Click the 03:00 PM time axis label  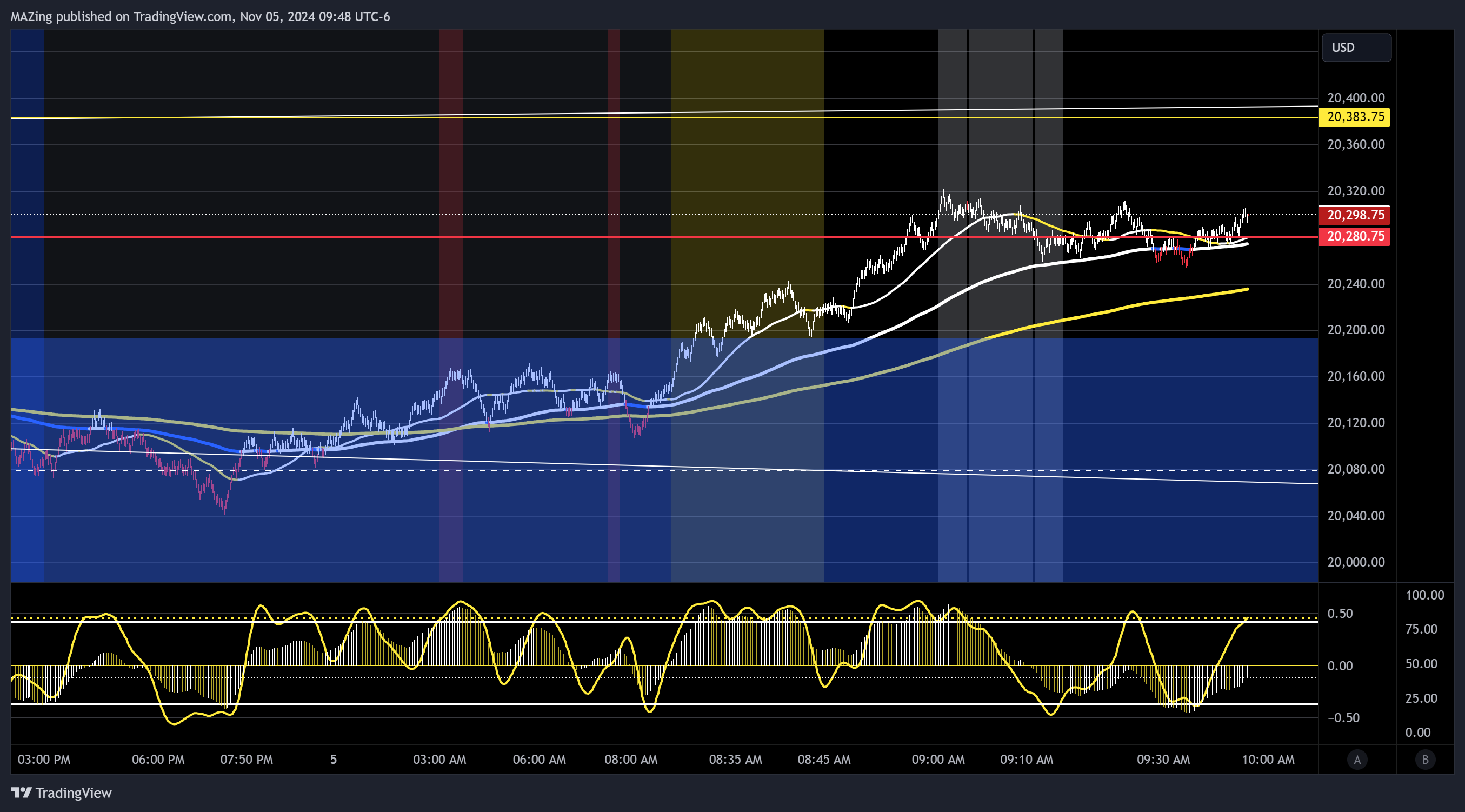44,760
